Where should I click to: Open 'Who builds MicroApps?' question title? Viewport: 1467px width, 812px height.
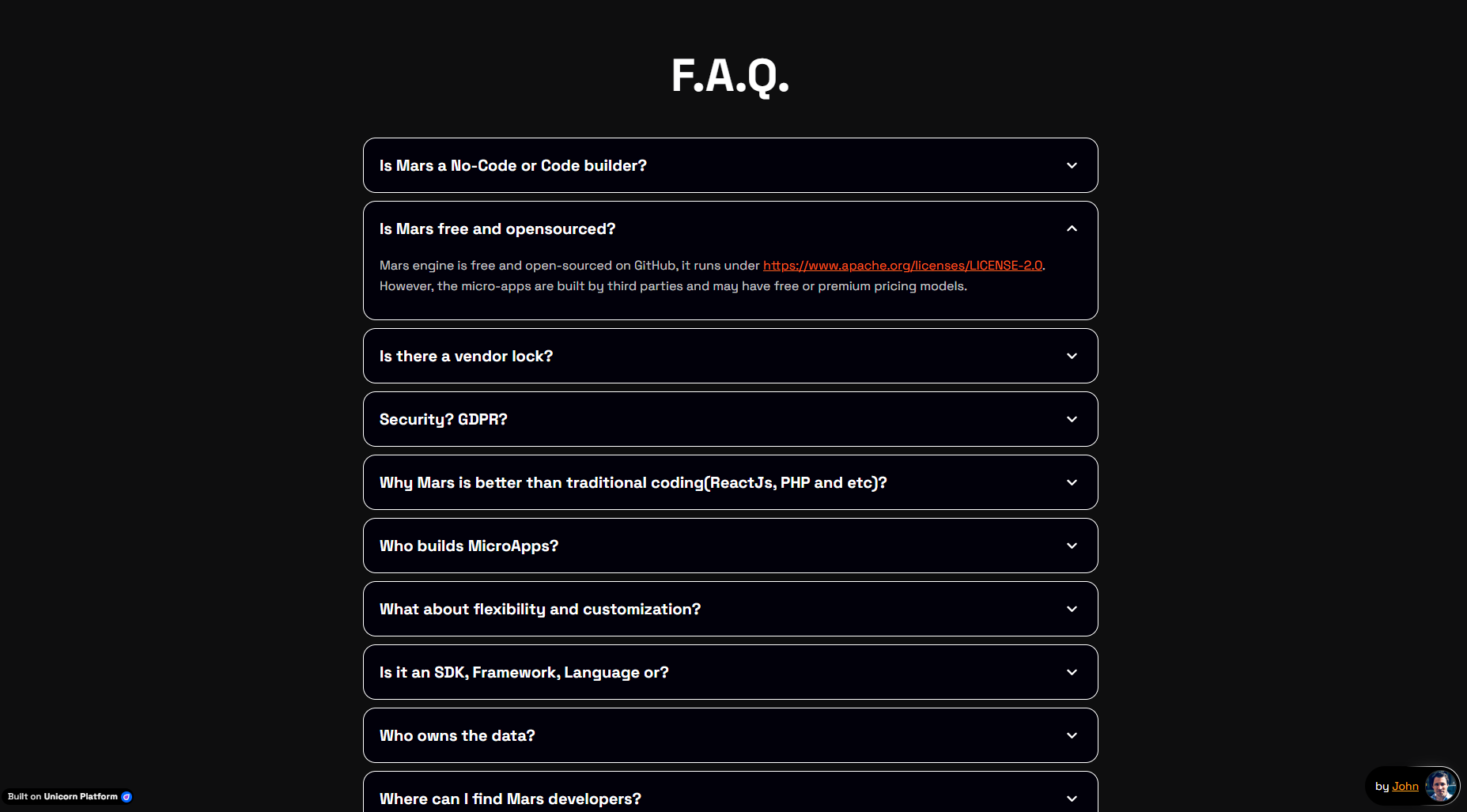pos(468,546)
